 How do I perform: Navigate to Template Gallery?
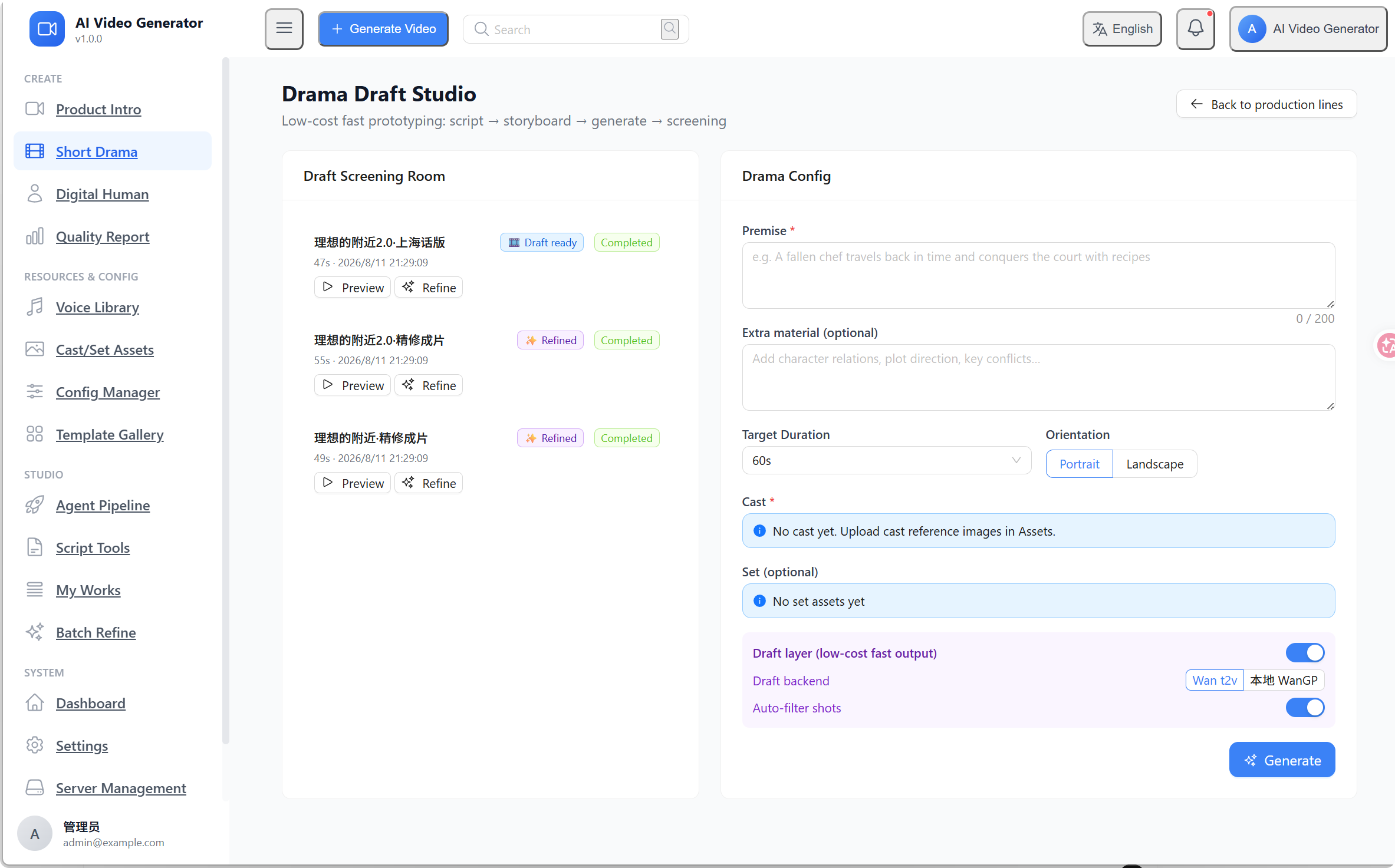tap(110, 434)
